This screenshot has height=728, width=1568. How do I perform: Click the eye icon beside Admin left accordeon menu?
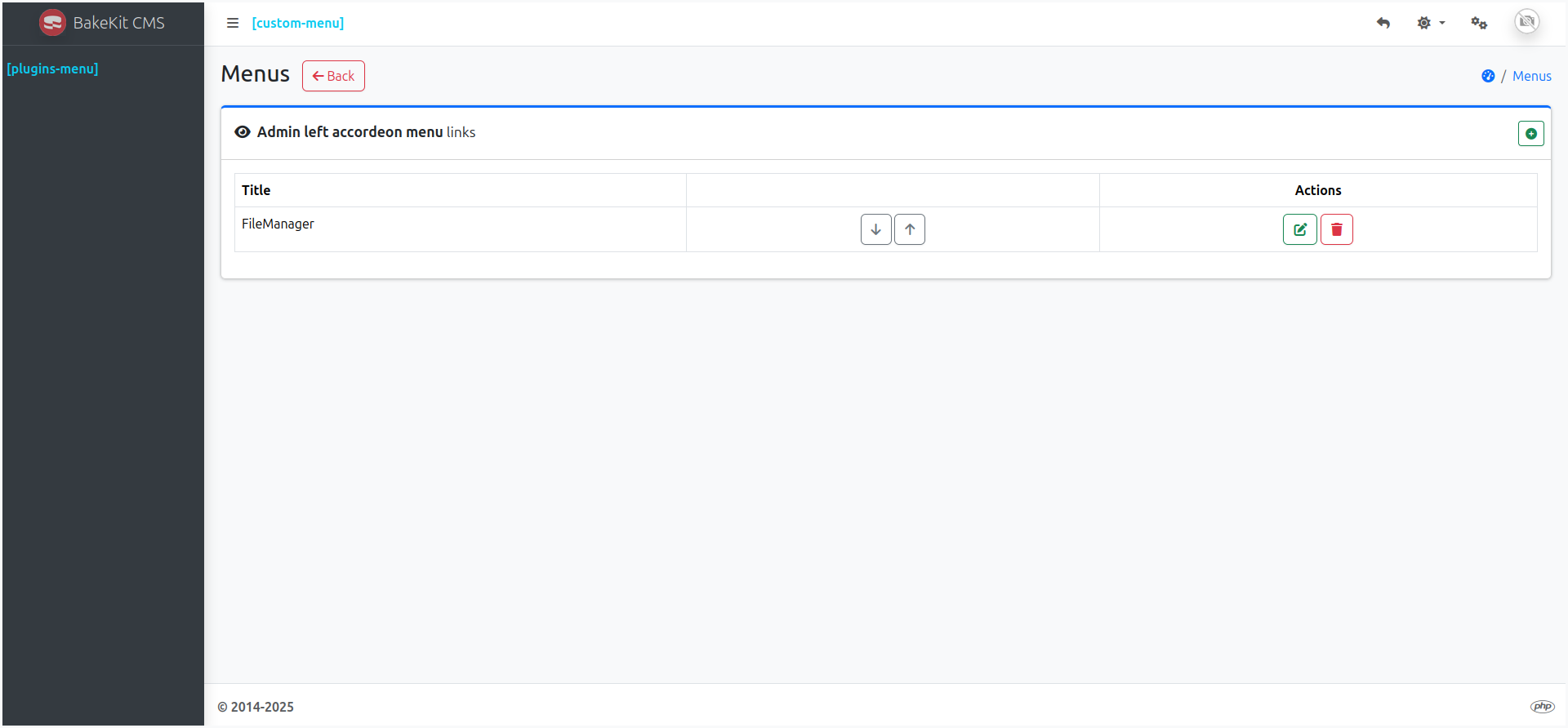(x=243, y=132)
